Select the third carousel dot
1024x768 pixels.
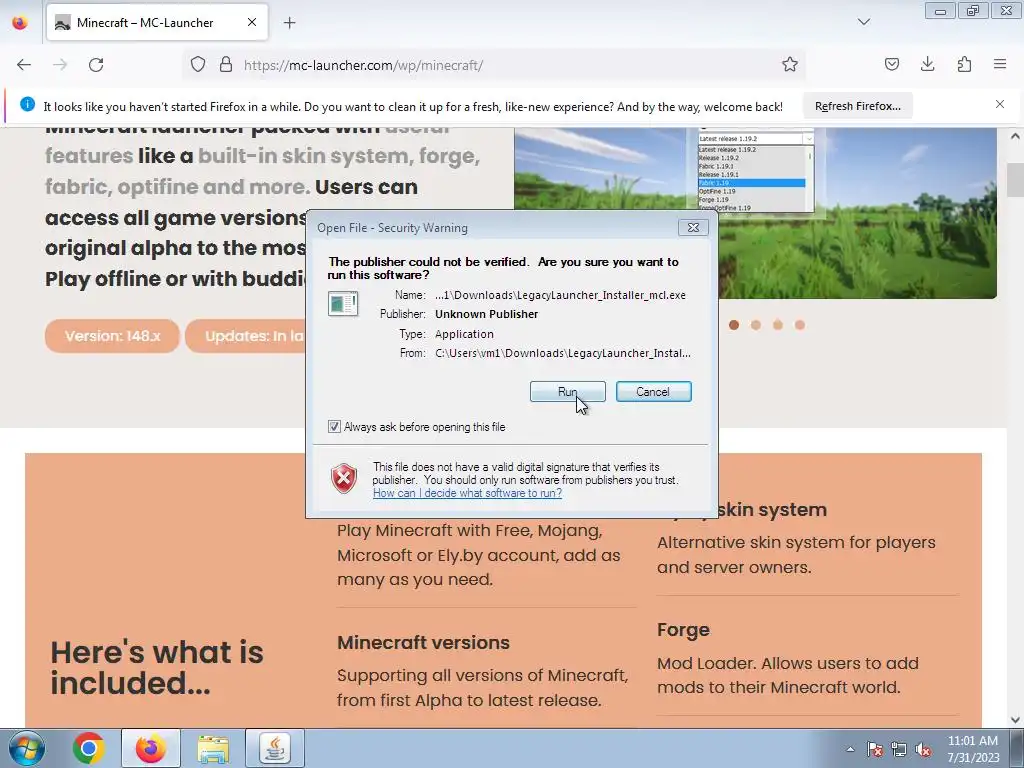[x=778, y=325]
